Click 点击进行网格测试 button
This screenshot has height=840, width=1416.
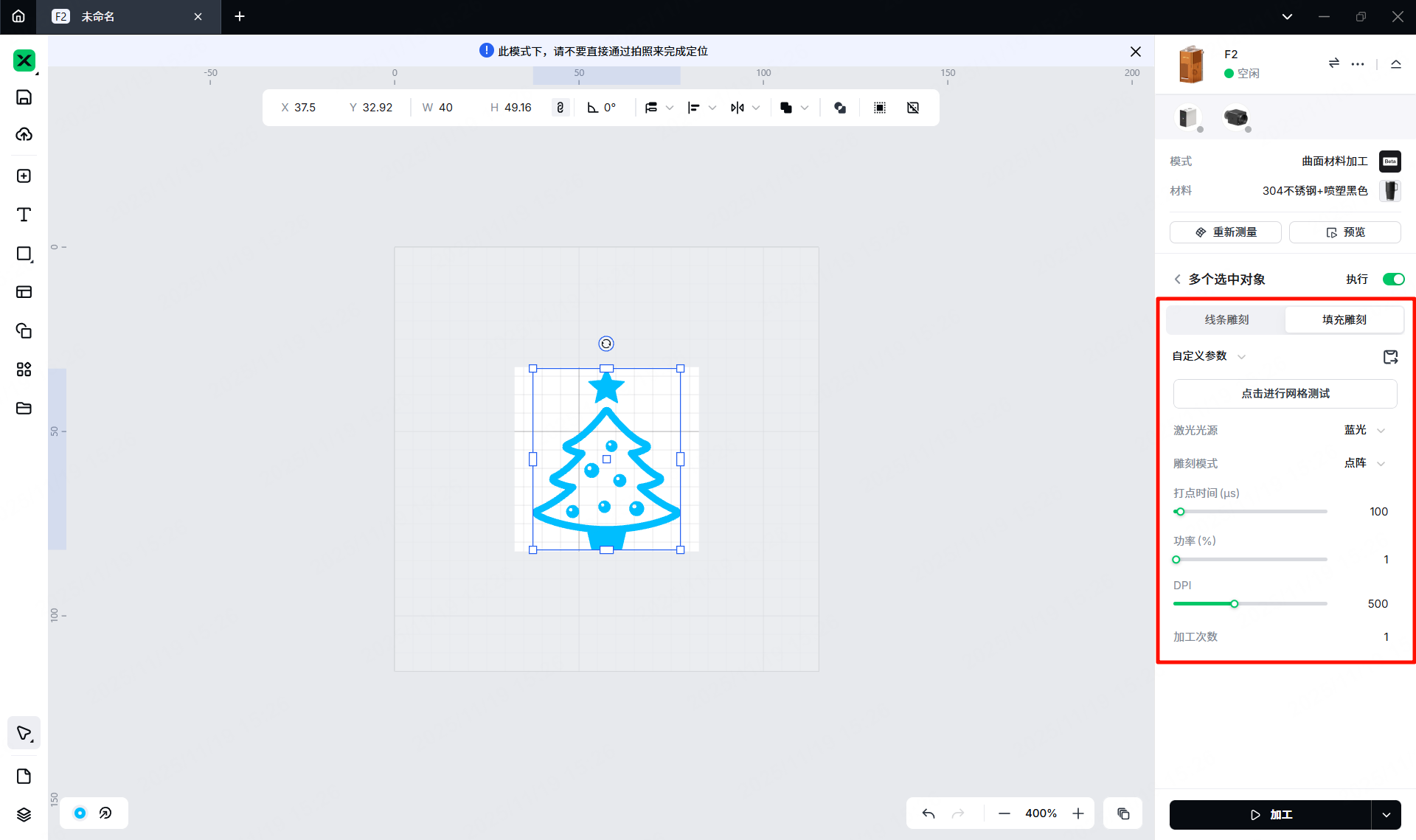click(1285, 394)
